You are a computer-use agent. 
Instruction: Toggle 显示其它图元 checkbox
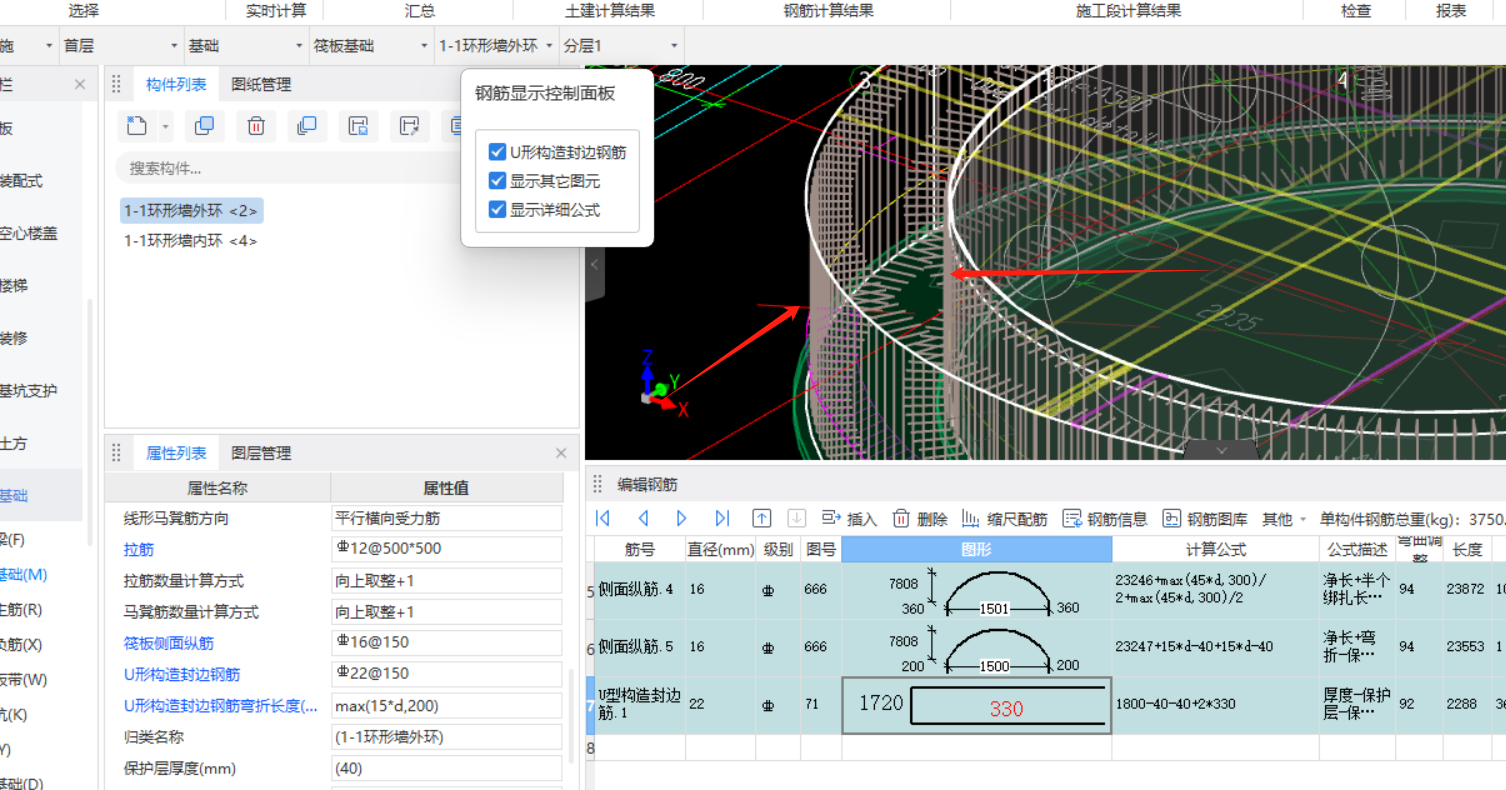tap(497, 181)
